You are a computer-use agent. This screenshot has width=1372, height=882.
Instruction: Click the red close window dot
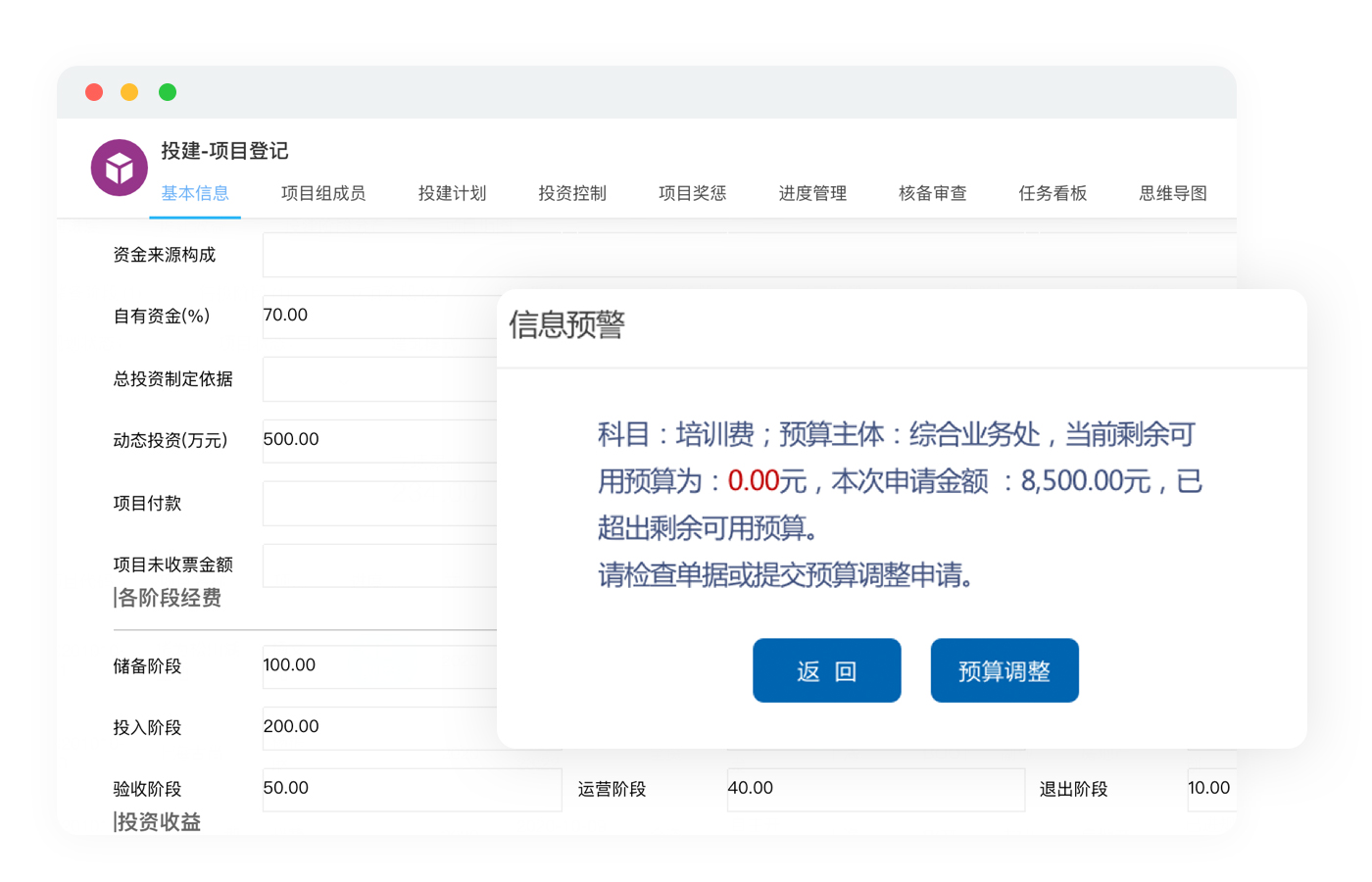pyautogui.click(x=94, y=92)
